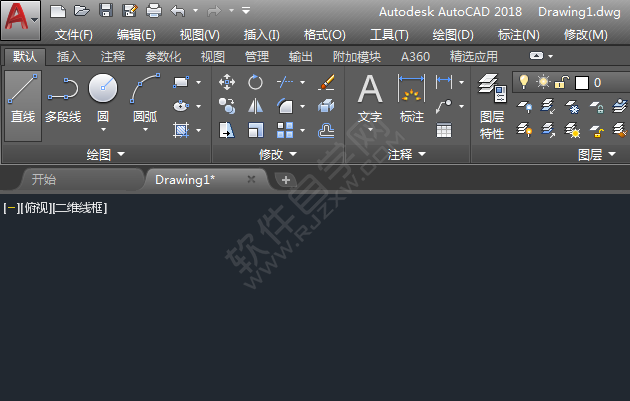
Task: Print the drawing using the plotter icon
Action: (x=154, y=11)
